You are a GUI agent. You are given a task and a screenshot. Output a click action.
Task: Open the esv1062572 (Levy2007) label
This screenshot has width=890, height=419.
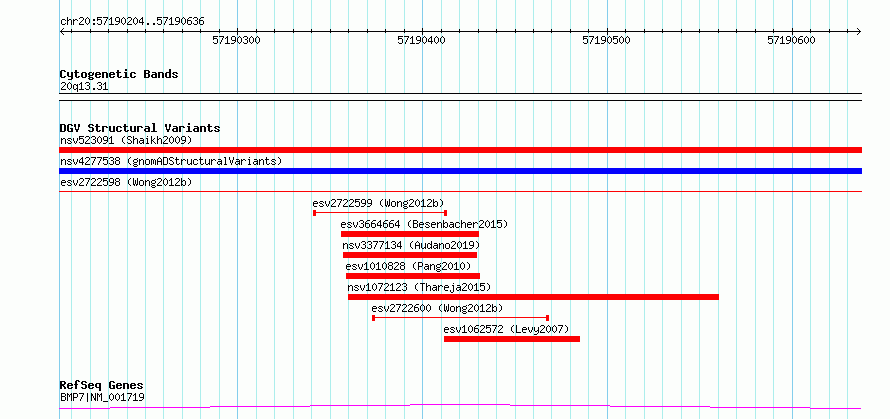[506, 329]
